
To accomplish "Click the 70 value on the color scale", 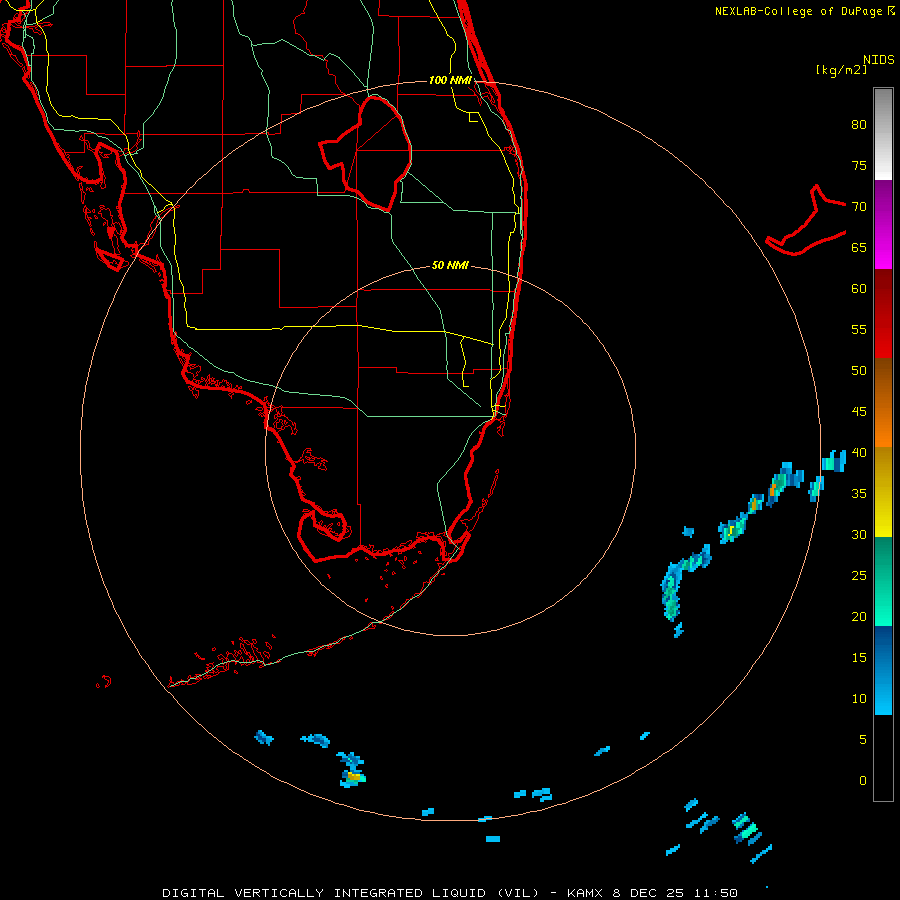I will [859, 207].
